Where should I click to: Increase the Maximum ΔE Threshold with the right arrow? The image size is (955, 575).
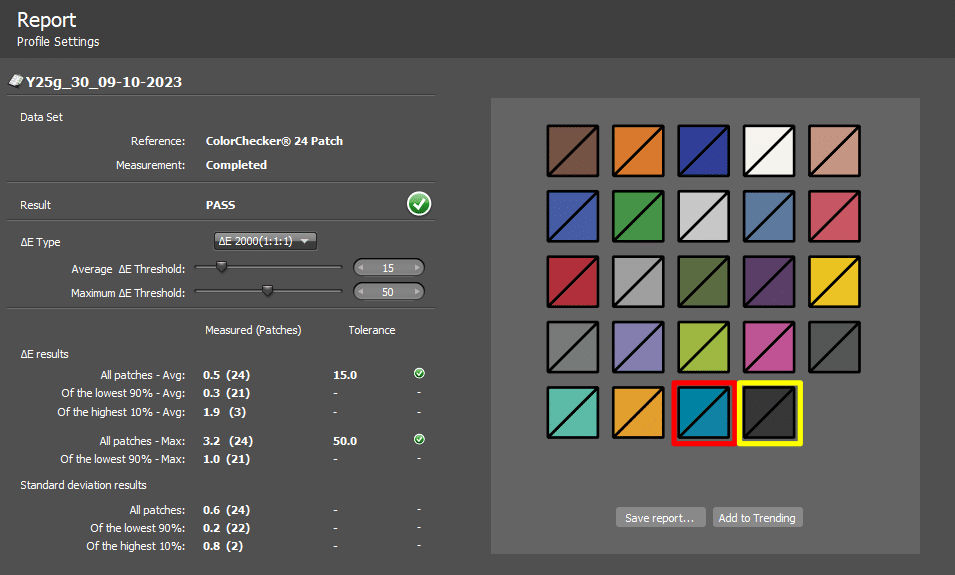pos(415,292)
